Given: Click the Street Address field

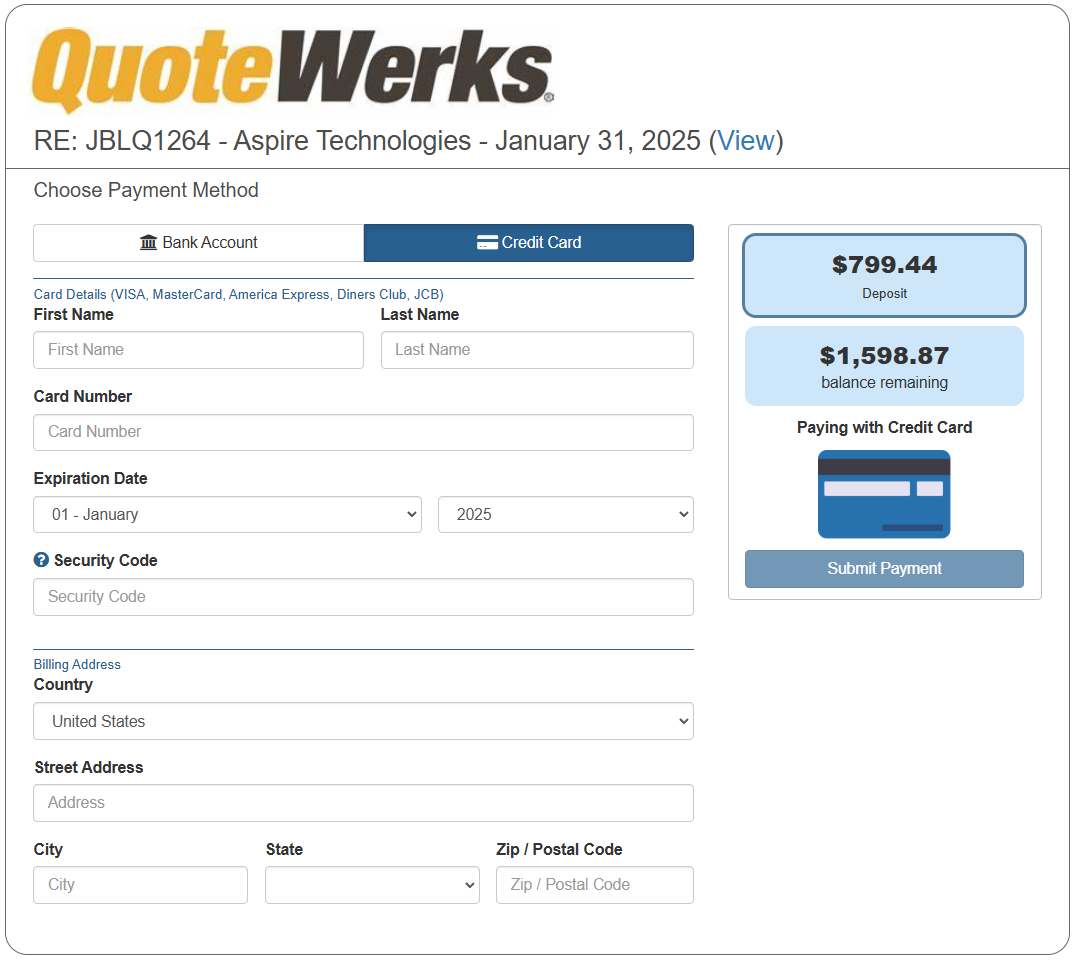Looking at the screenshot, I should coord(363,803).
